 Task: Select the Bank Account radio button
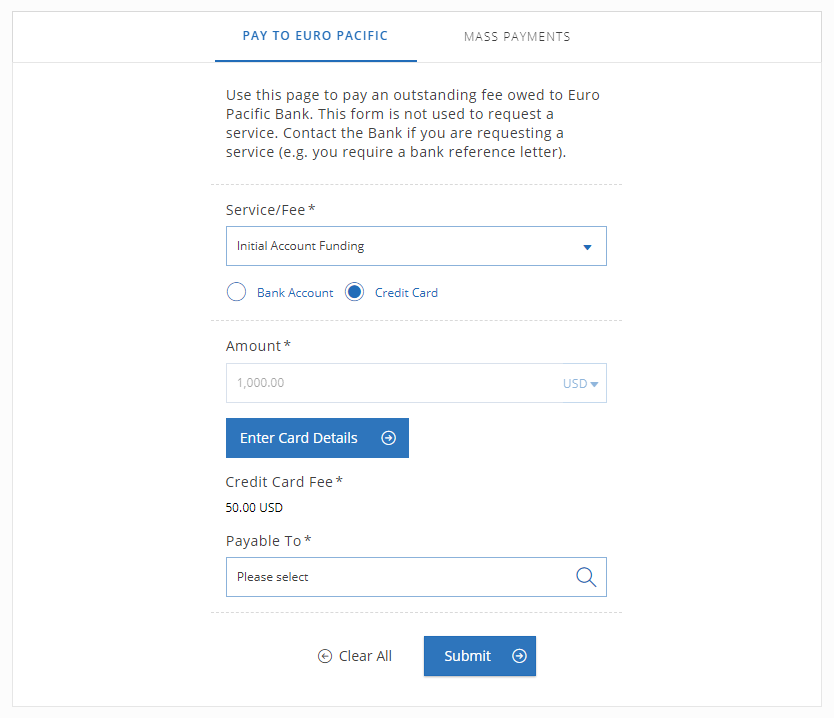point(236,292)
